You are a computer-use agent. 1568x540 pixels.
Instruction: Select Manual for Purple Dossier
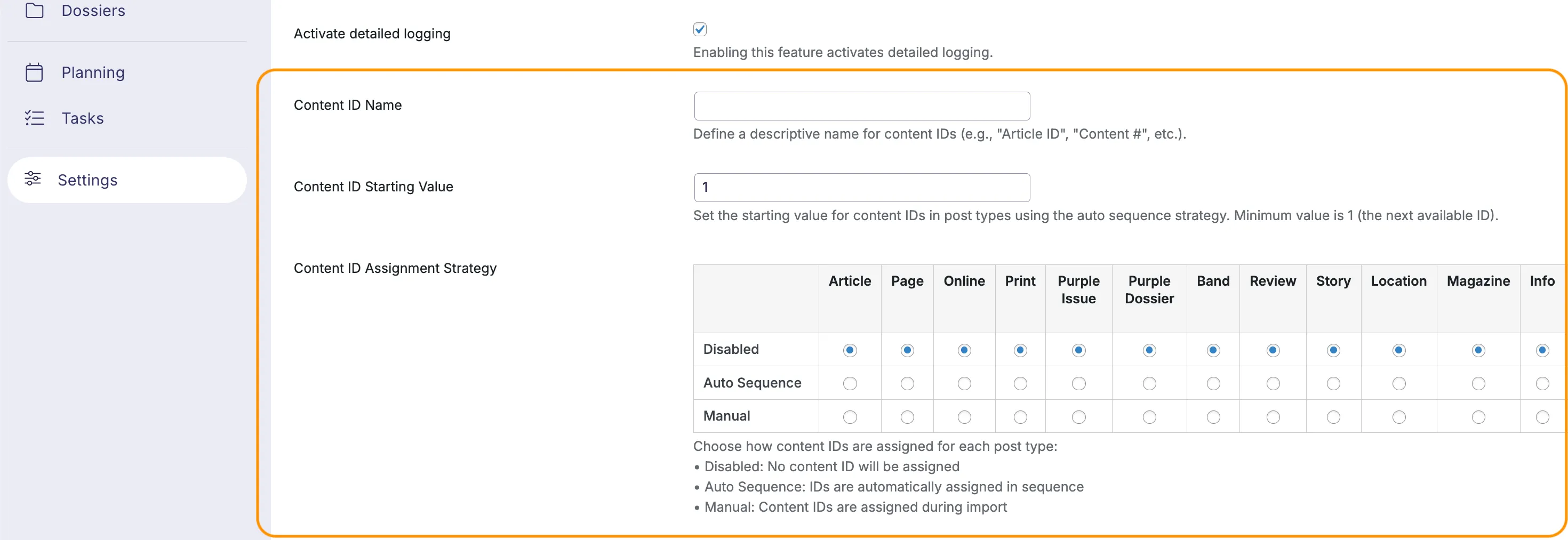click(x=1149, y=417)
